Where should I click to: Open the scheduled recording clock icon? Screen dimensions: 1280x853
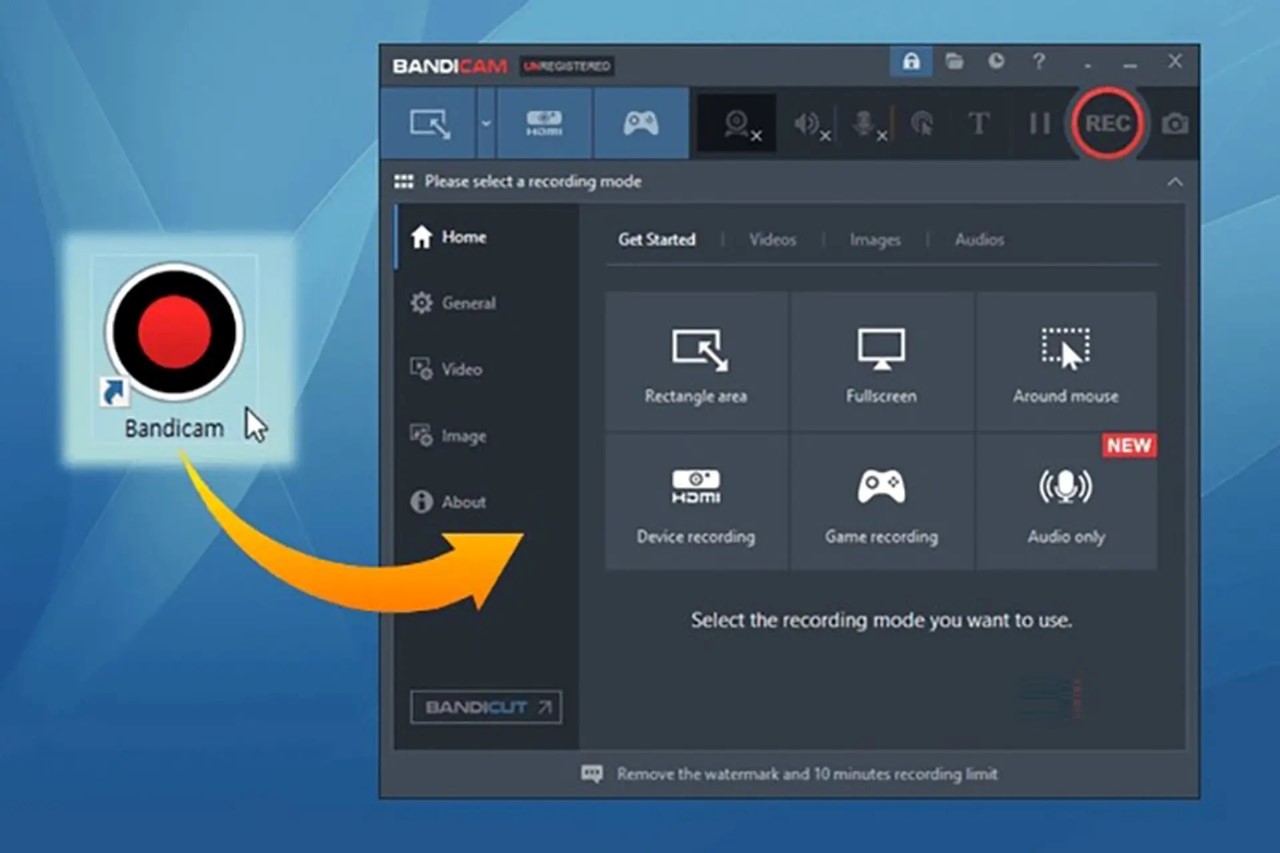coord(996,62)
